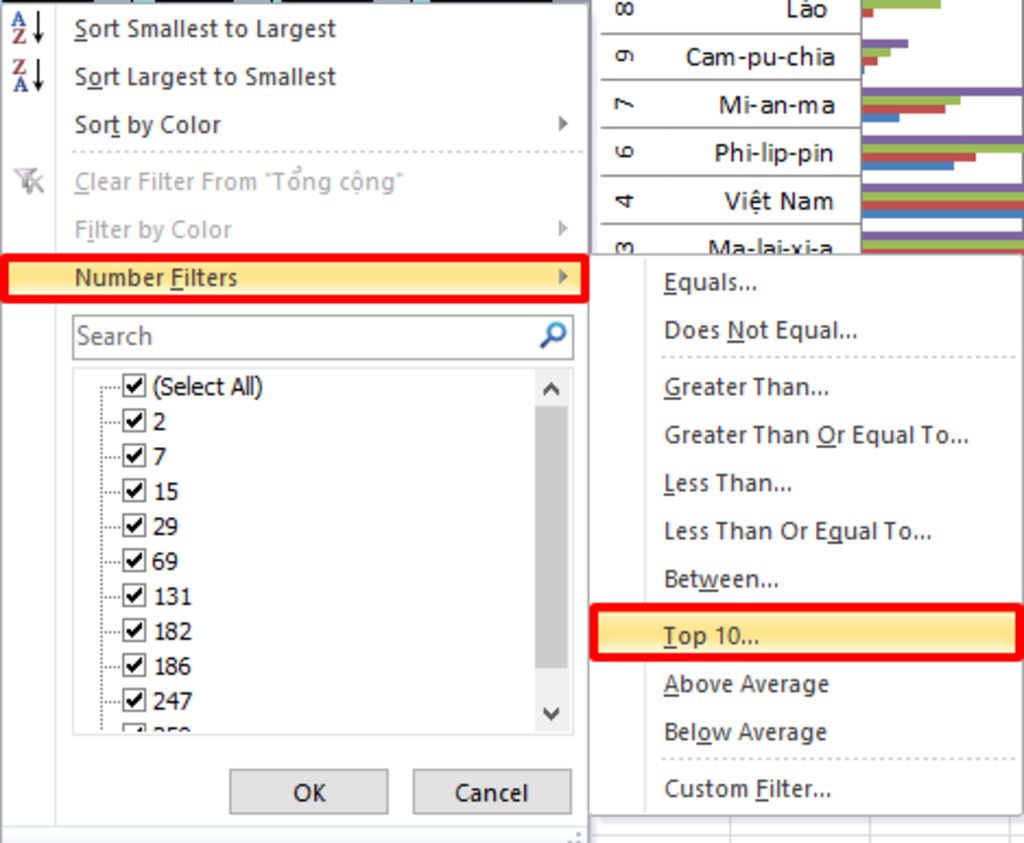Click the value list scrollbar down arrow
Image resolution: width=1024 pixels, height=843 pixels.
point(551,714)
